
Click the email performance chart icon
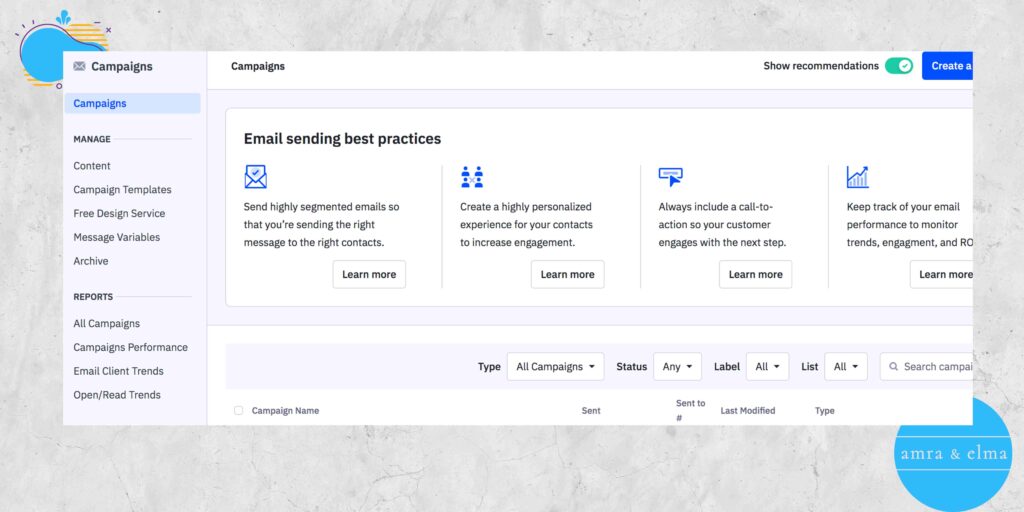click(857, 177)
